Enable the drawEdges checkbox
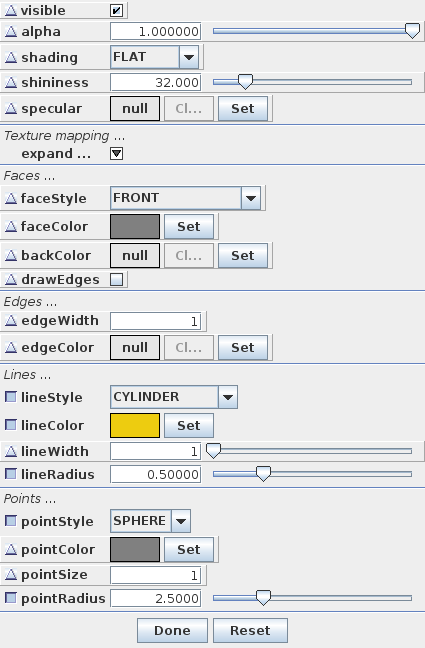The image size is (425, 648). [117, 279]
